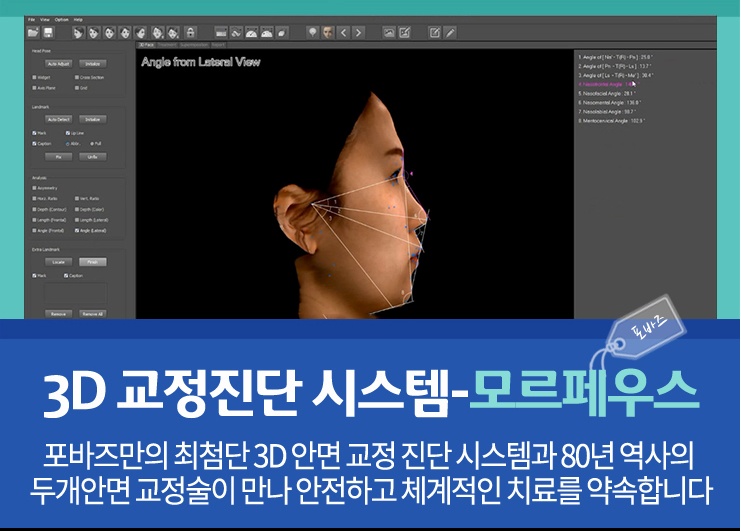Show the realistic face texture icon

(328, 33)
